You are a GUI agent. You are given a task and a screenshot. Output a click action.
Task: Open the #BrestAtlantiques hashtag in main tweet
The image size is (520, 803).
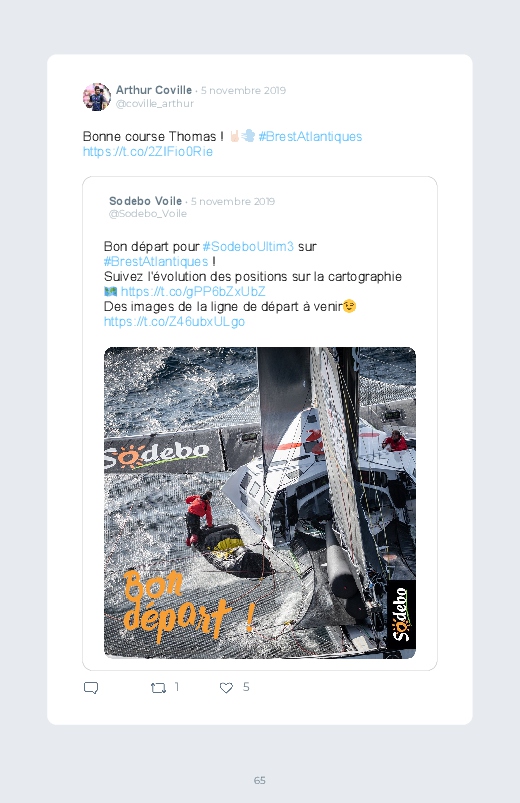click(x=310, y=136)
